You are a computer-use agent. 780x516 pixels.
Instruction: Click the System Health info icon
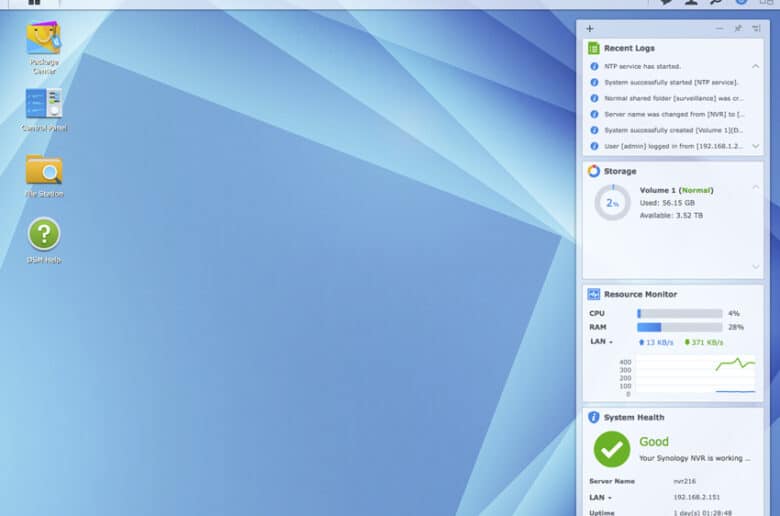(x=593, y=417)
